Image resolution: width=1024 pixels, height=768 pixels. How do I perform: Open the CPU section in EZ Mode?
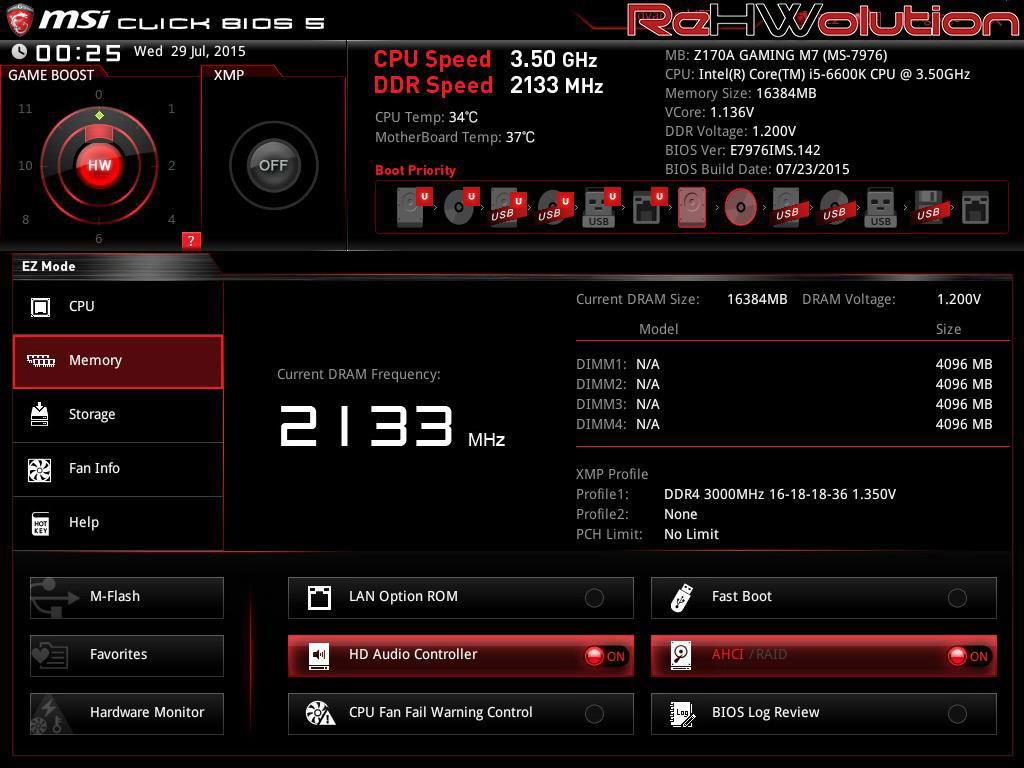(x=118, y=307)
